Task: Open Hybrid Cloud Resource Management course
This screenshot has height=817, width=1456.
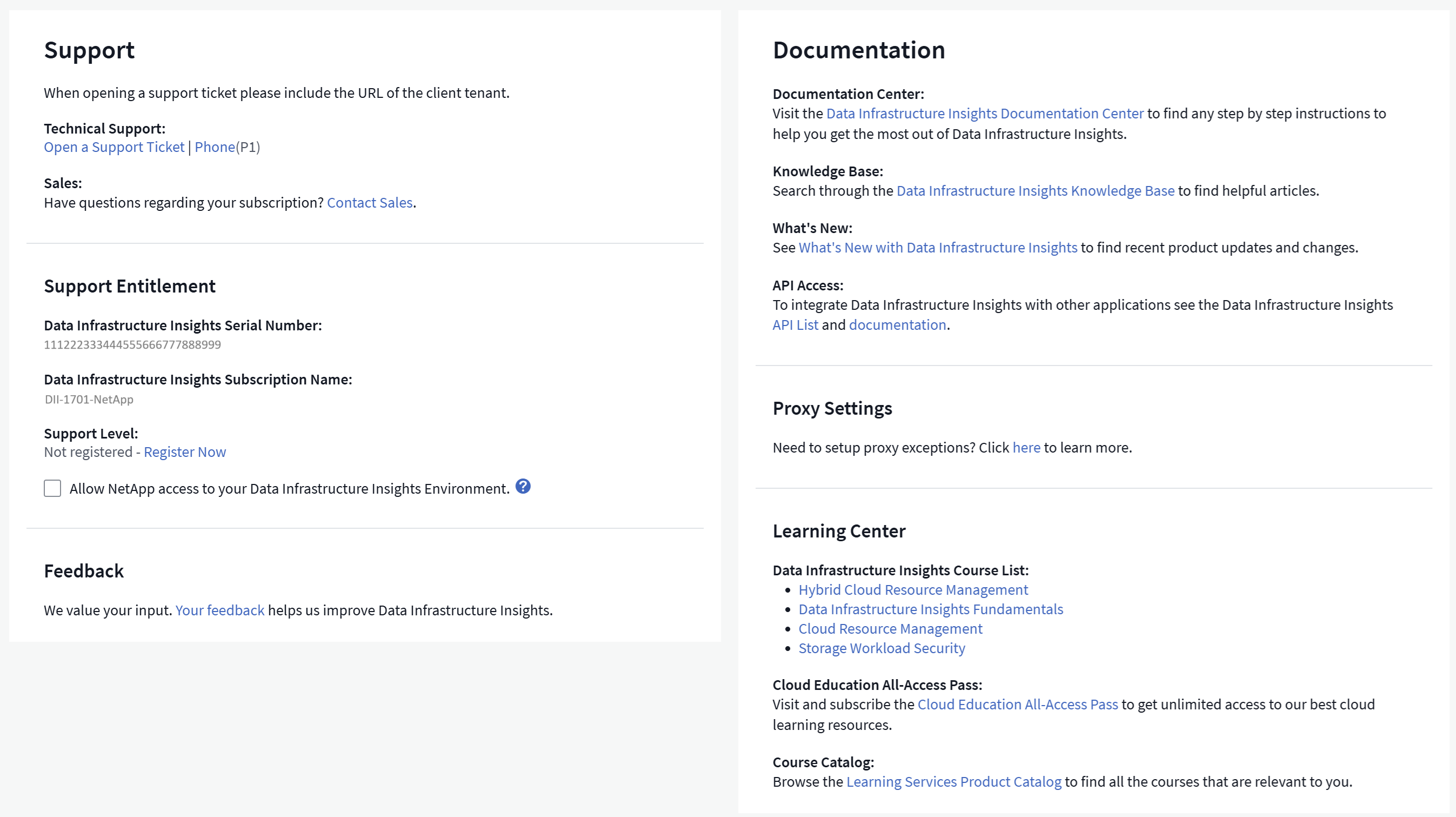Action: tap(913, 590)
